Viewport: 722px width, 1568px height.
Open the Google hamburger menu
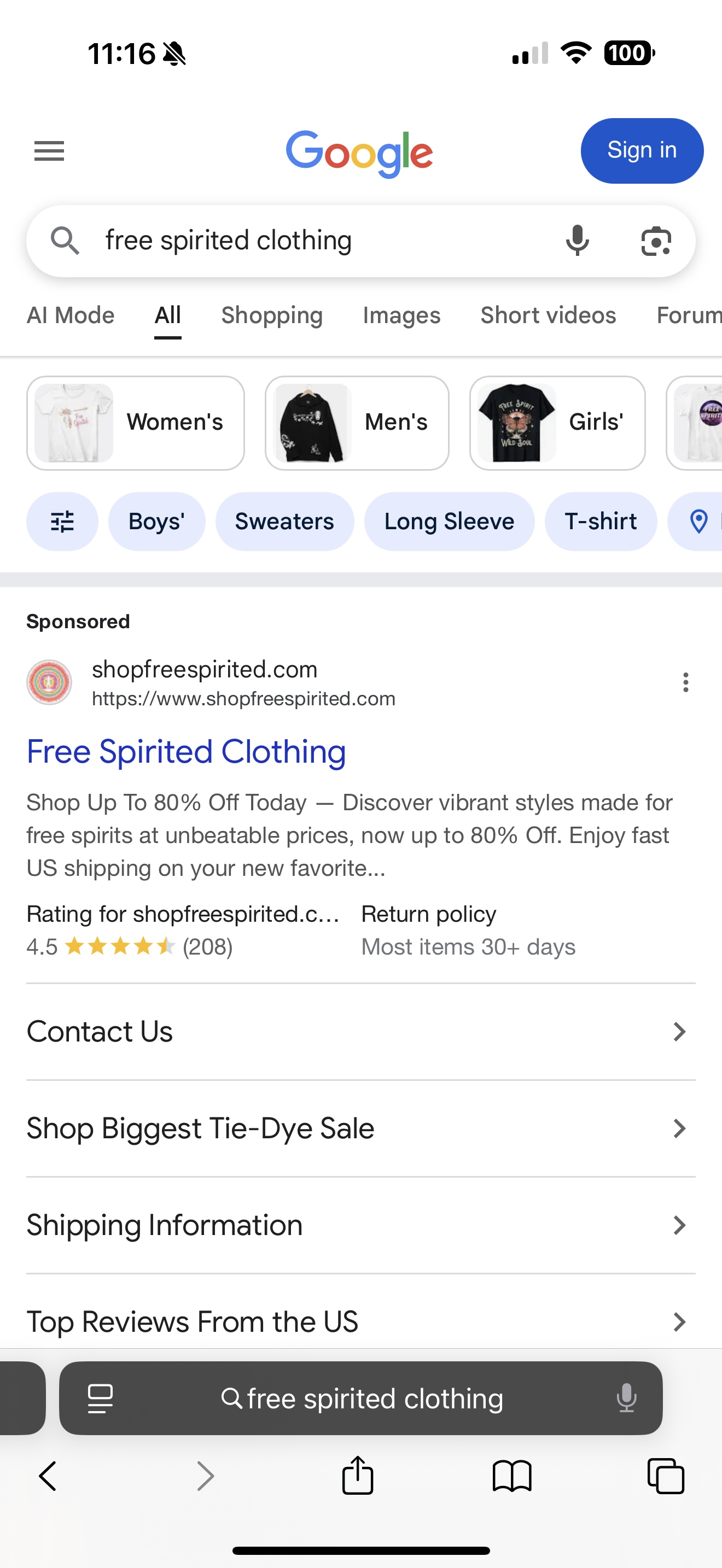pyautogui.click(x=49, y=151)
